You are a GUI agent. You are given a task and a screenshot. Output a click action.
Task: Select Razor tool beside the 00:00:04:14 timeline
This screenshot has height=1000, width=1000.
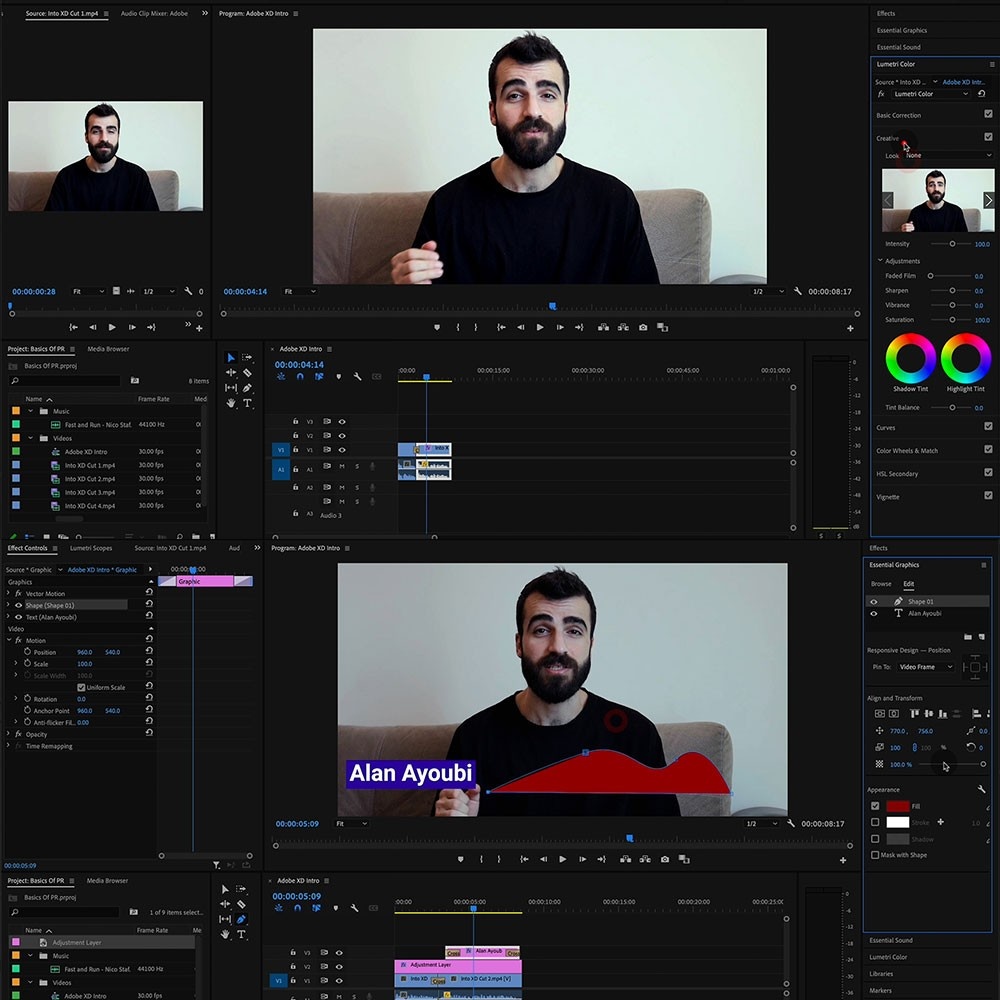[x=247, y=372]
